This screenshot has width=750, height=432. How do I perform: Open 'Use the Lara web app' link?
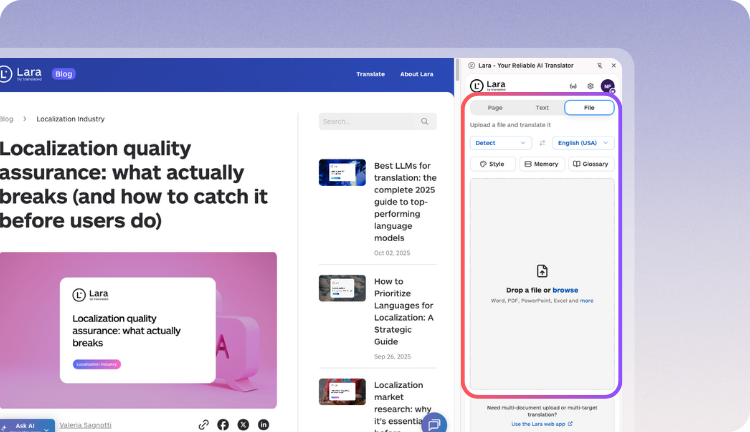click(542, 424)
